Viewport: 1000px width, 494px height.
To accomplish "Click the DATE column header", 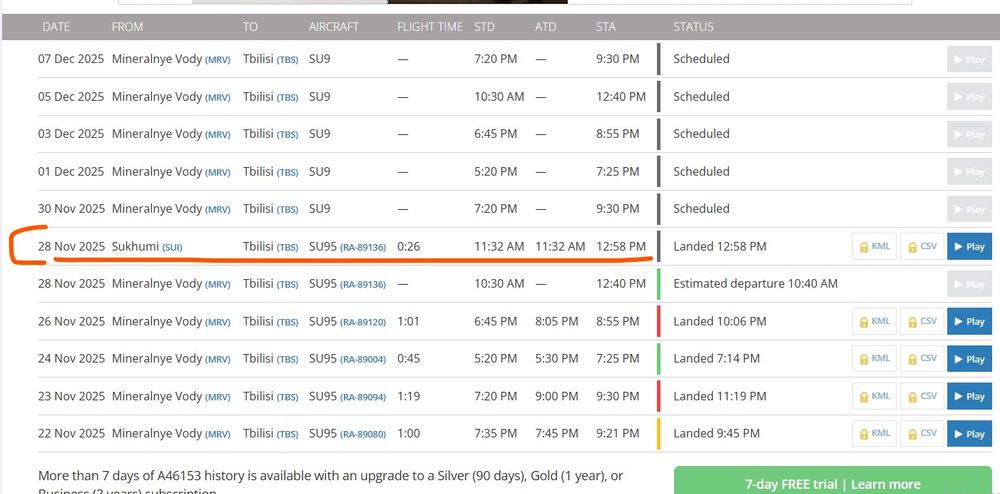I will click(x=56, y=27).
